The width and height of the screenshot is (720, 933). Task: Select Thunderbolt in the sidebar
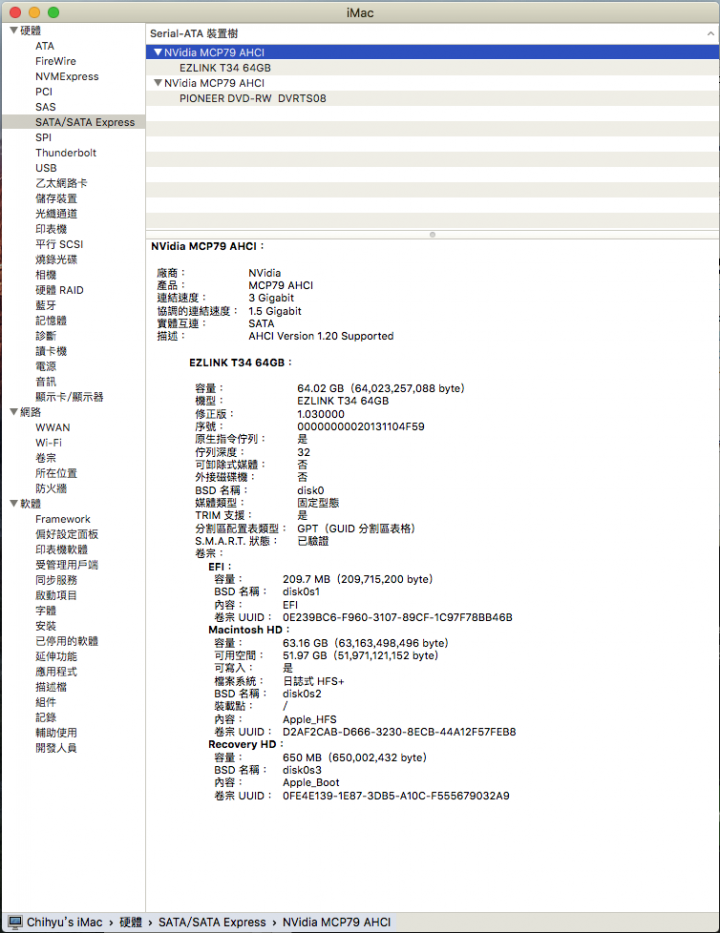(65, 153)
